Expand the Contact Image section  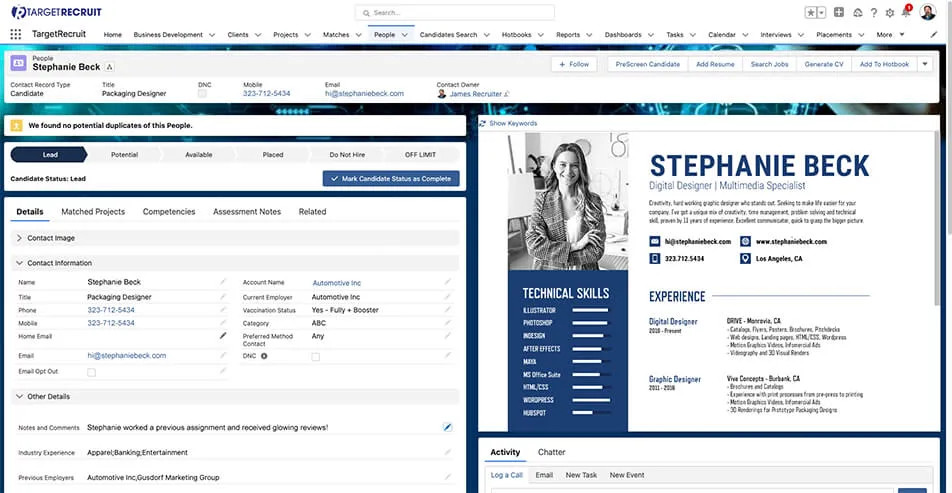pos(21,238)
